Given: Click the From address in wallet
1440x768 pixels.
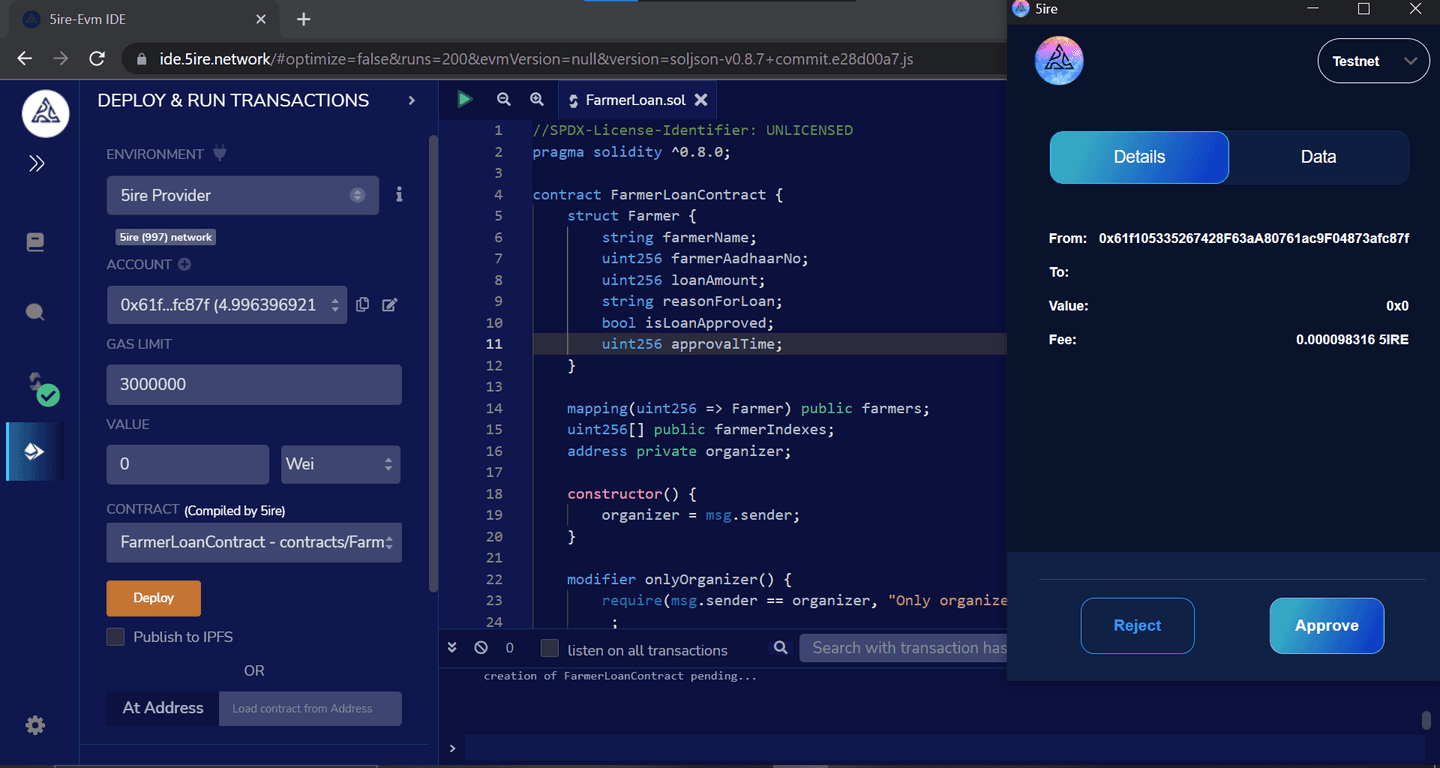Looking at the screenshot, I should point(1254,238).
